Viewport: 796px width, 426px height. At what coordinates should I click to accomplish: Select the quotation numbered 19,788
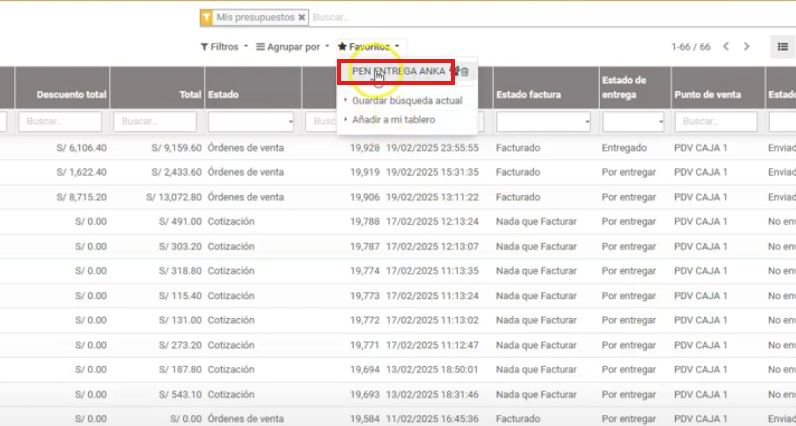tap(364, 221)
